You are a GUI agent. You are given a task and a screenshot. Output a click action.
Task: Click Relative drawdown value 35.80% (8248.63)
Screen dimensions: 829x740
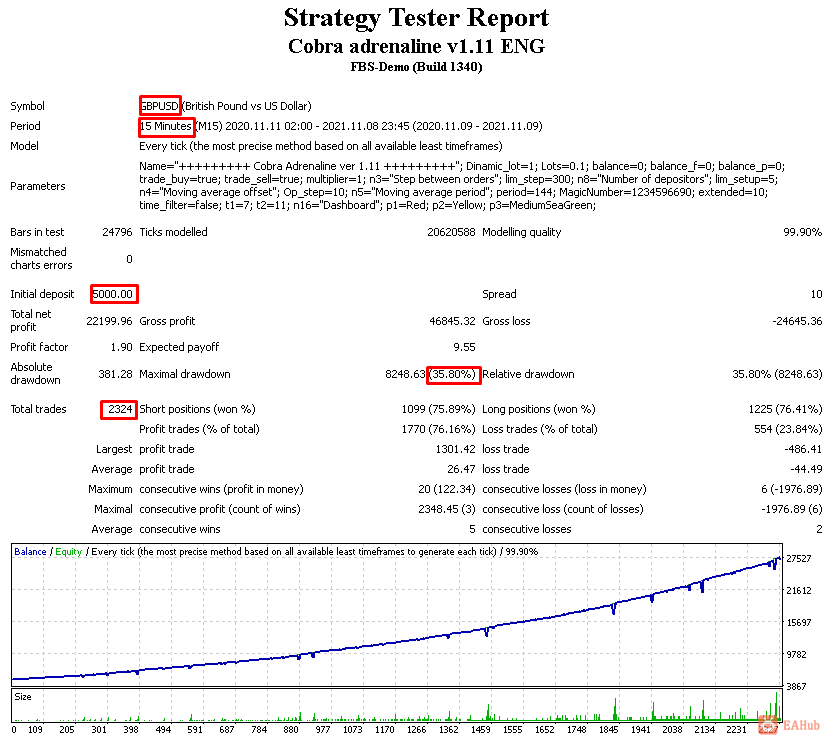coord(777,374)
